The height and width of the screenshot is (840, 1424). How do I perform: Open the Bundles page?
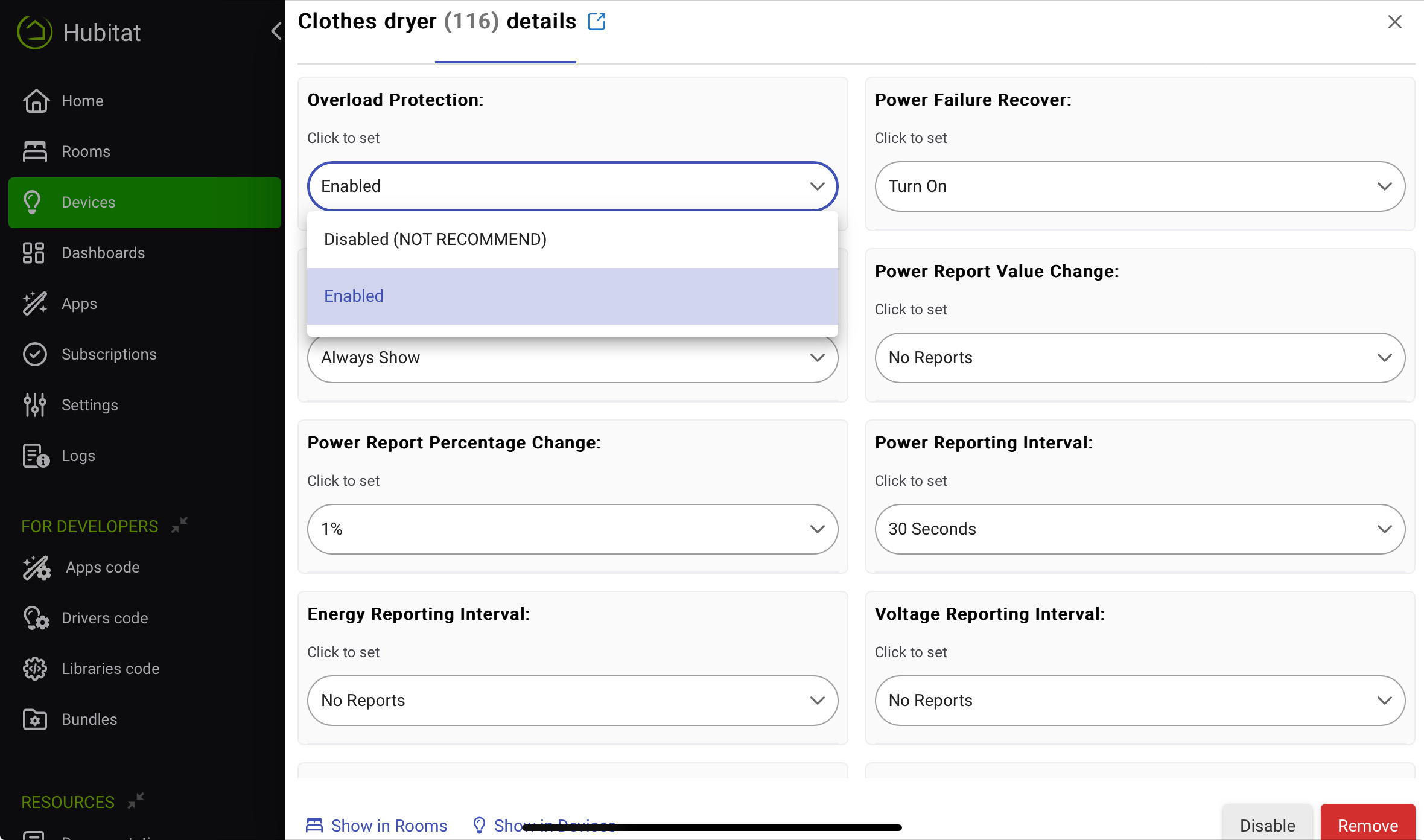click(89, 719)
